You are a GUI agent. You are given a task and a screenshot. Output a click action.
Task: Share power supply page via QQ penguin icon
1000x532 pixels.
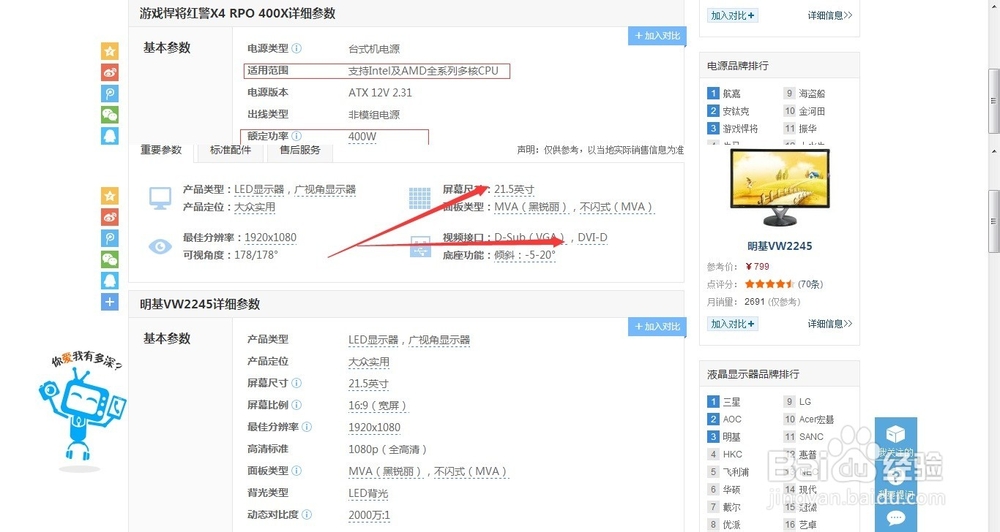pos(110,136)
